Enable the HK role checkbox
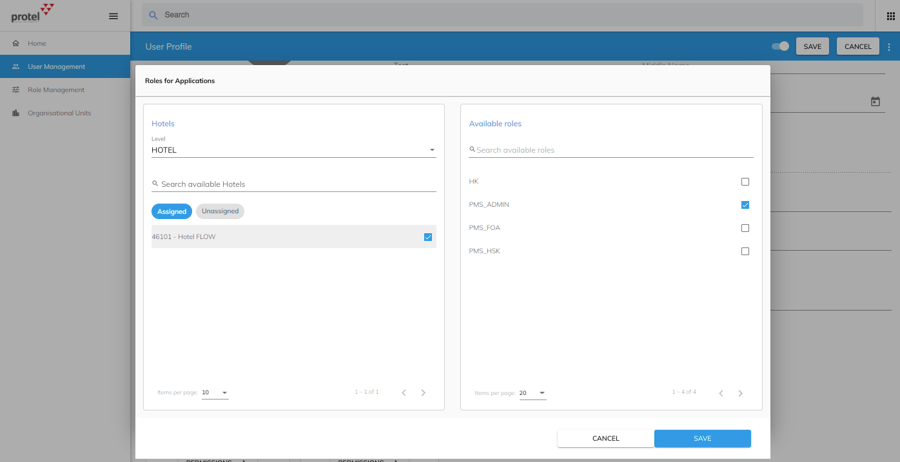Viewport: 900px width, 462px height. (745, 182)
